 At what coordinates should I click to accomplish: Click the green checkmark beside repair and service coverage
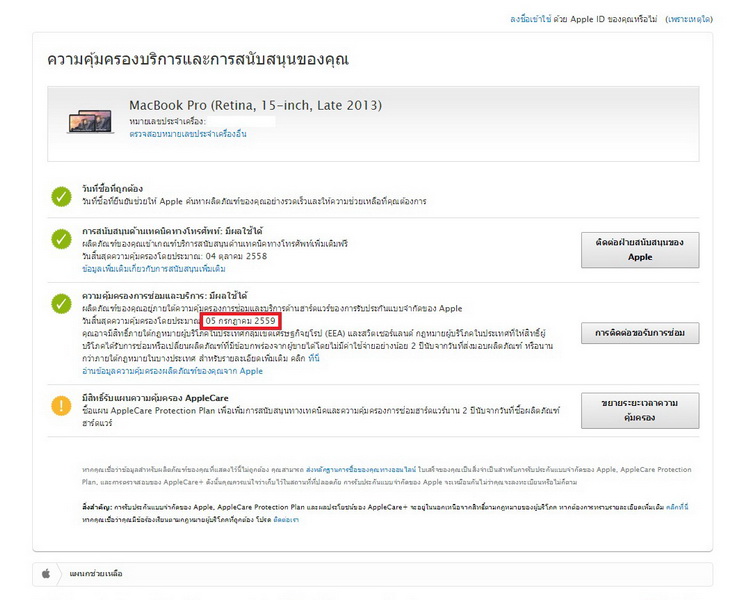tap(61, 304)
